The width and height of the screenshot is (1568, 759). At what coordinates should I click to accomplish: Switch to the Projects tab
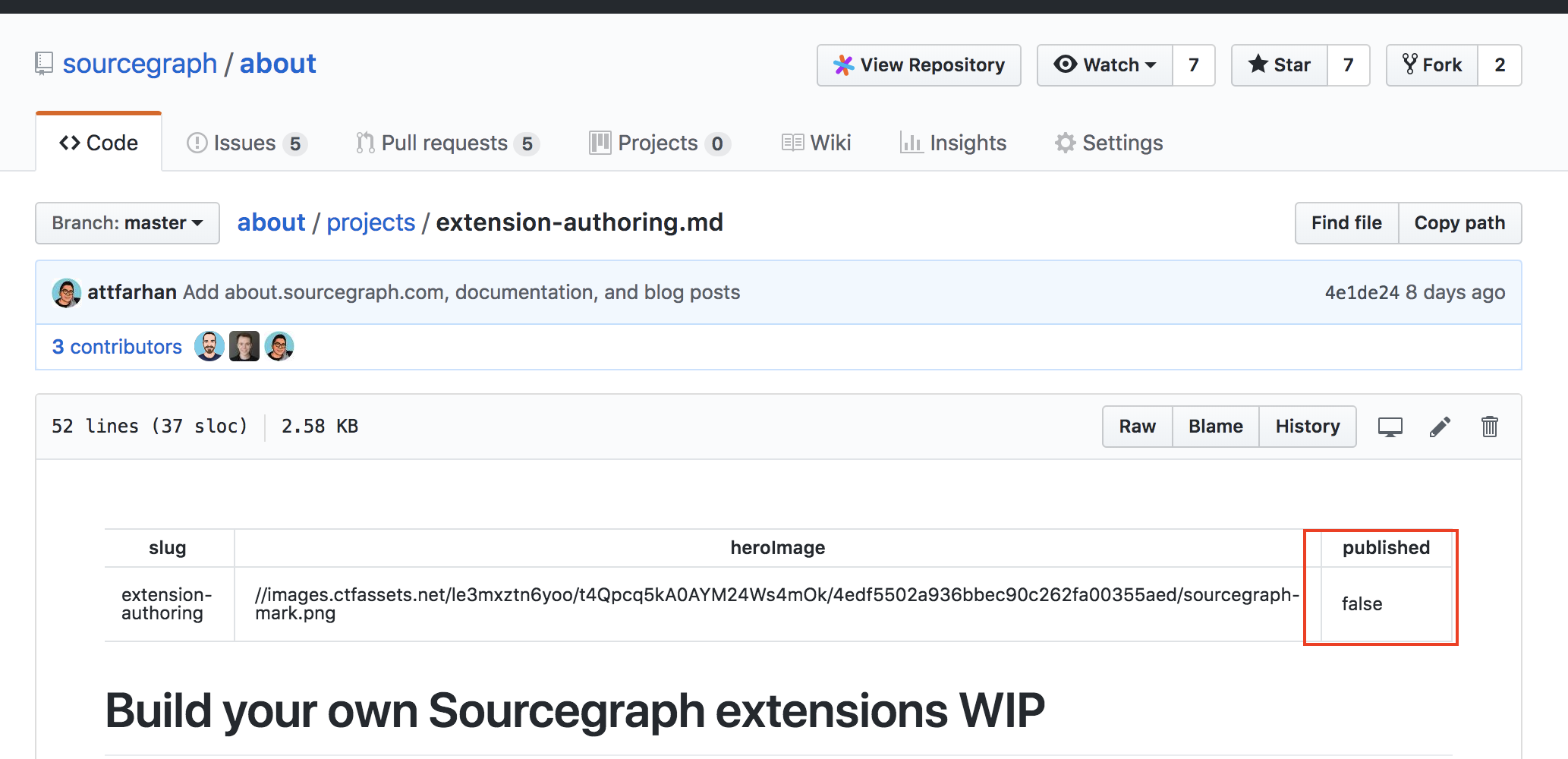(659, 143)
